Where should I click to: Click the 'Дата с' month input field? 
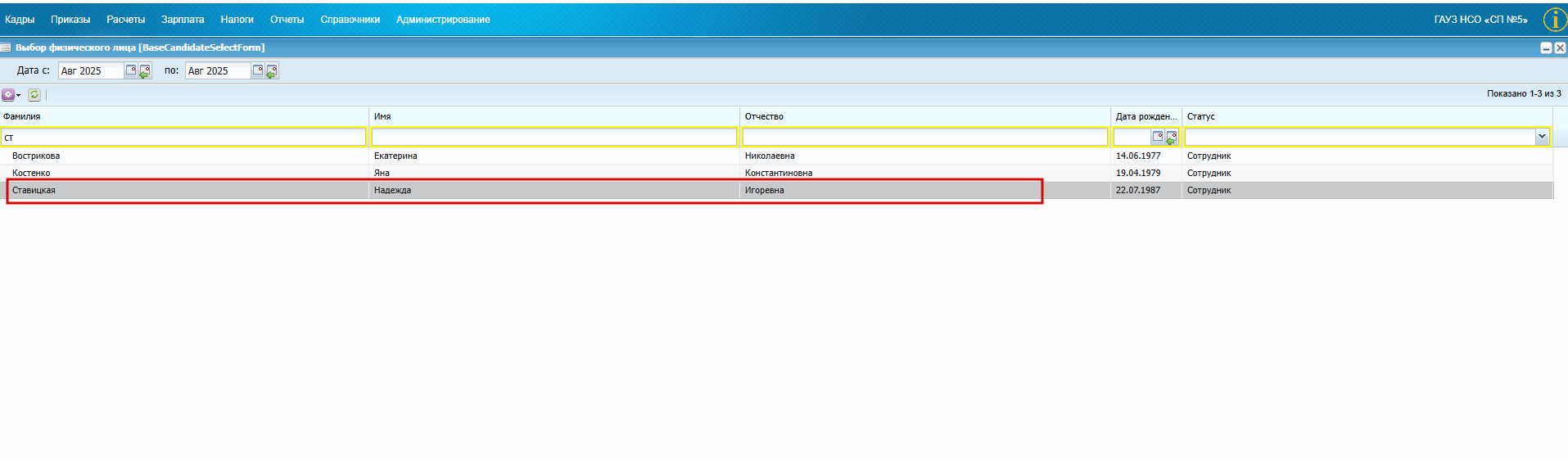click(x=91, y=71)
